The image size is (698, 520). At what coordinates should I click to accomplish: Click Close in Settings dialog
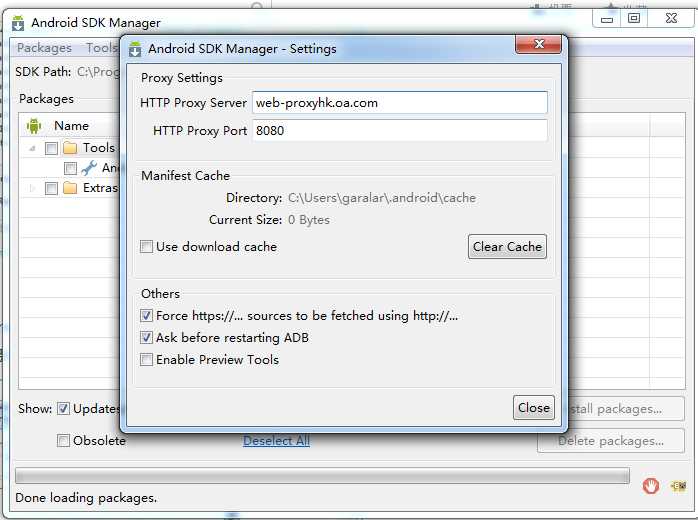(534, 408)
